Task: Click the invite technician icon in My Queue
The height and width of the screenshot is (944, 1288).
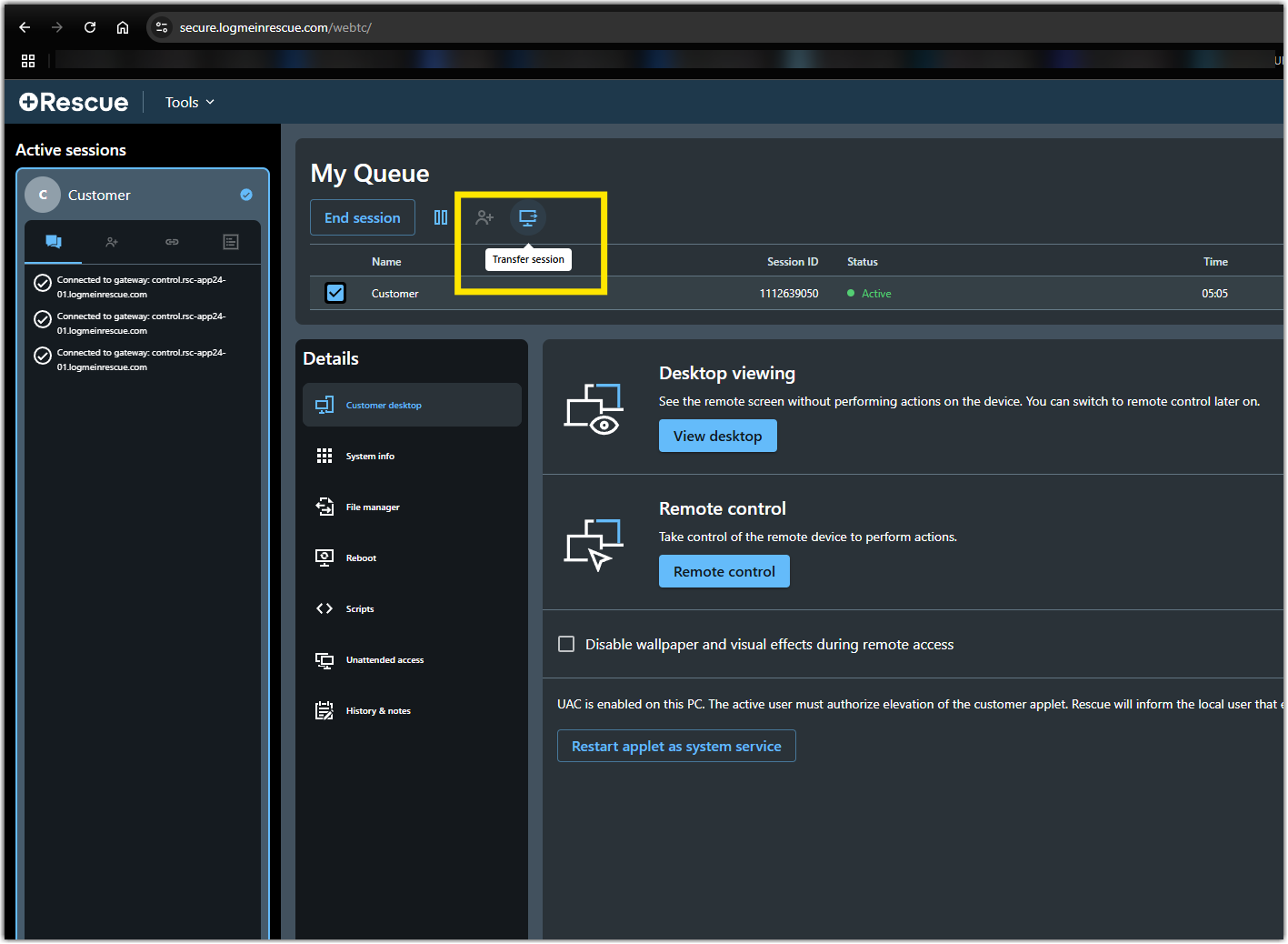Action: pyautogui.click(x=484, y=217)
